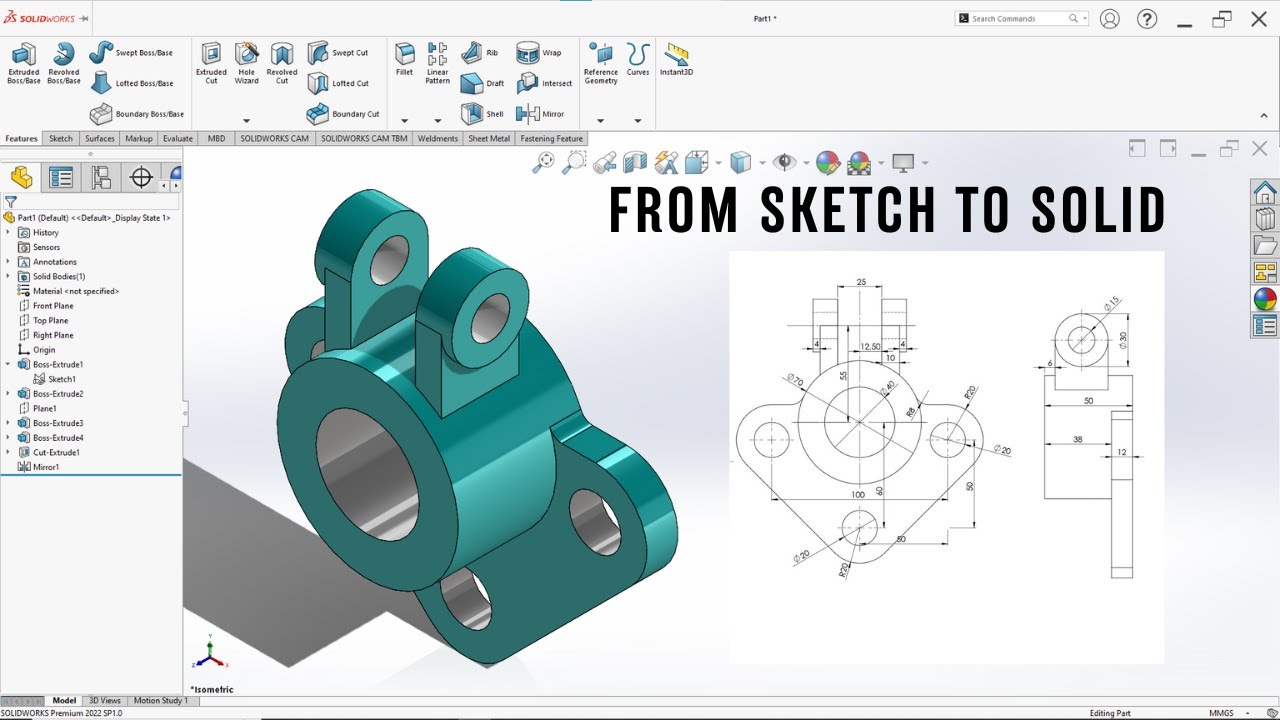Switch to the Sketch ribbon tab

[61, 139]
